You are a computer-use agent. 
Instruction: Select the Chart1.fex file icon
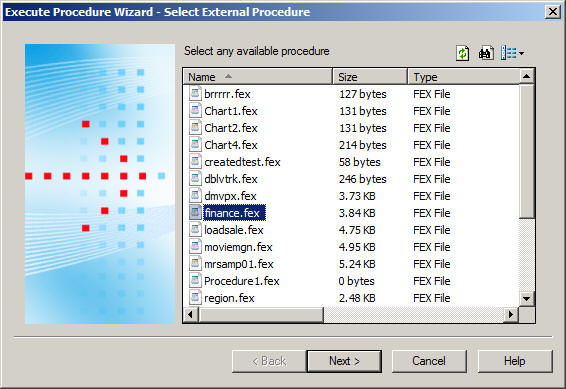195,111
